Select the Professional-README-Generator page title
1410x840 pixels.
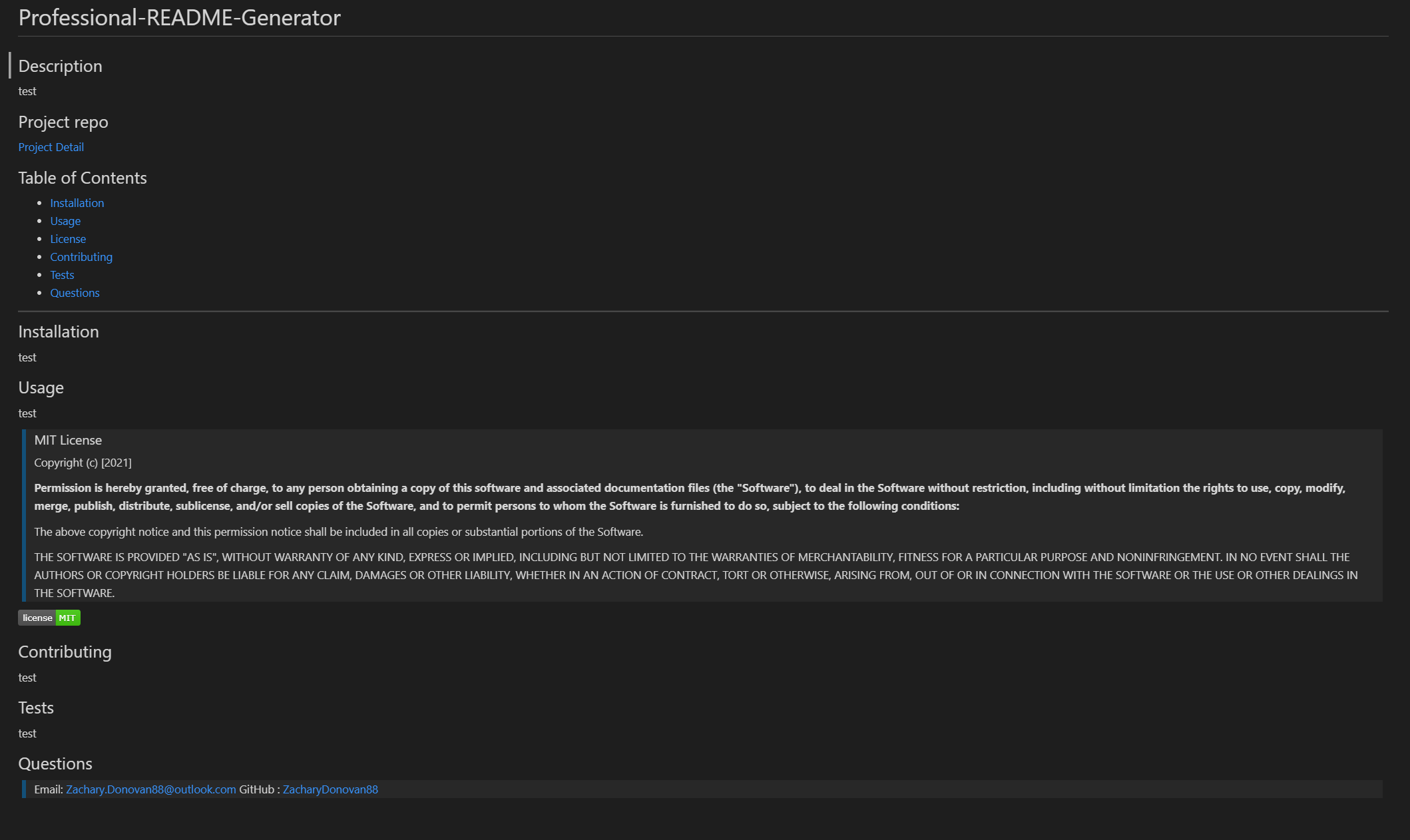point(179,18)
